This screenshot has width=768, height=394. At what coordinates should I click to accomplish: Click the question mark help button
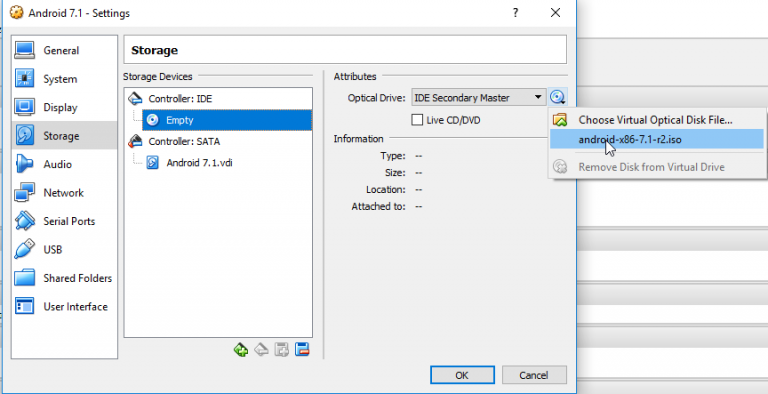click(x=515, y=13)
